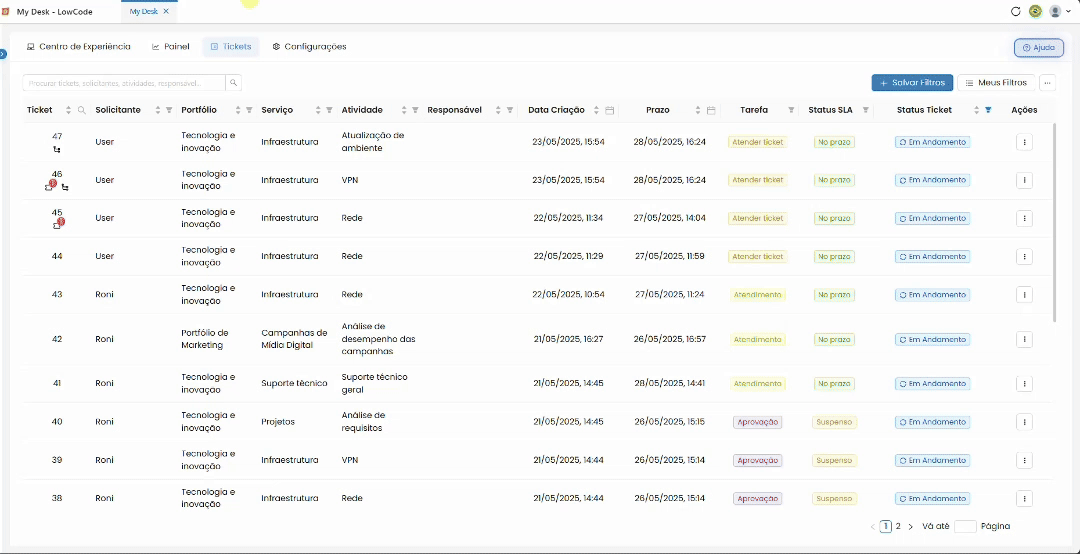This screenshot has width=1080, height=554.
Task: Open actions menu for ticket 46
Action: tap(1024, 180)
